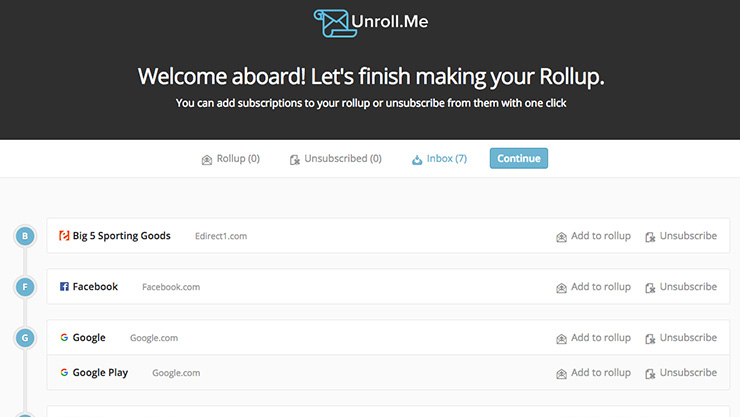Click the Inbox tray icon

(x=417, y=159)
